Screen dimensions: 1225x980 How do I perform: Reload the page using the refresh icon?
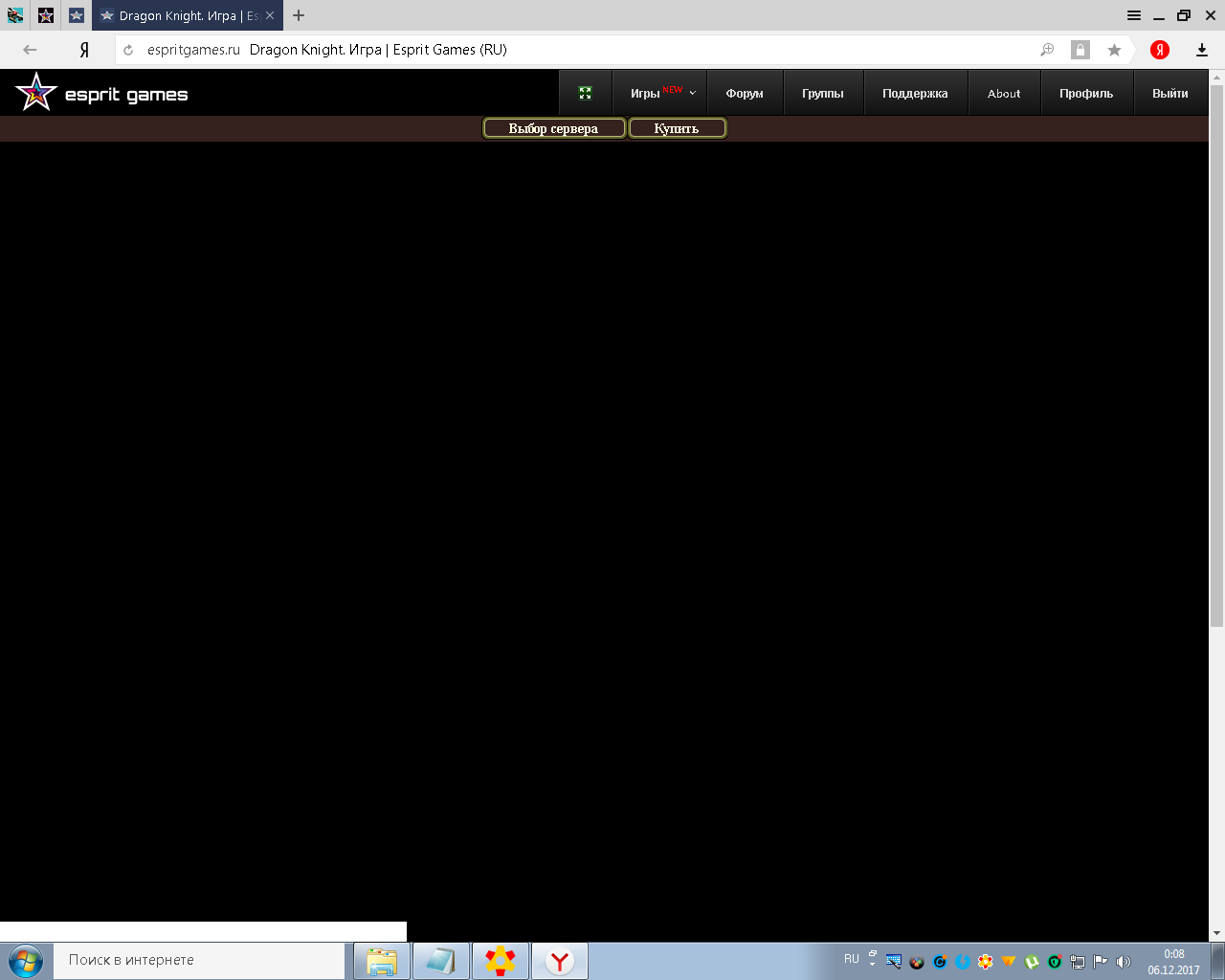click(x=128, y=50)
